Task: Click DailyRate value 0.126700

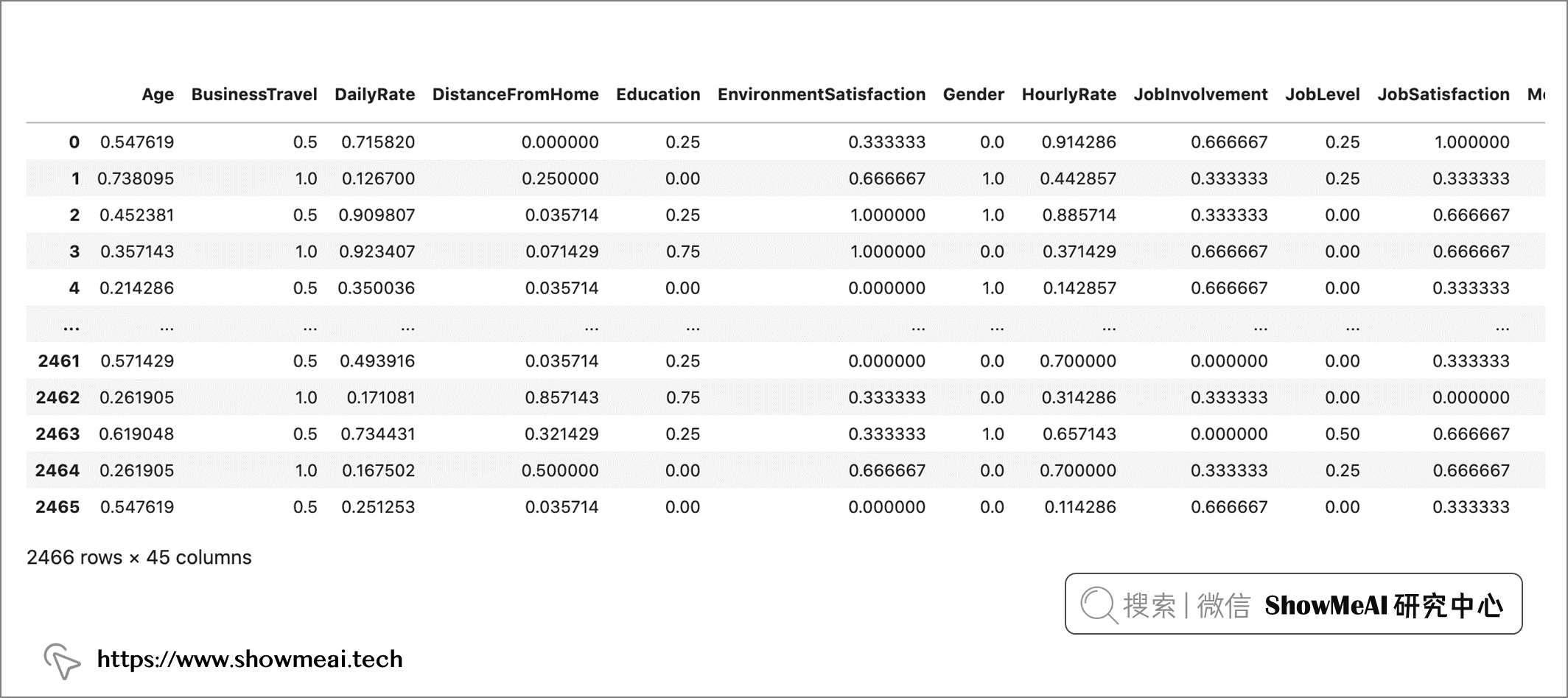Action: point(378,178)
